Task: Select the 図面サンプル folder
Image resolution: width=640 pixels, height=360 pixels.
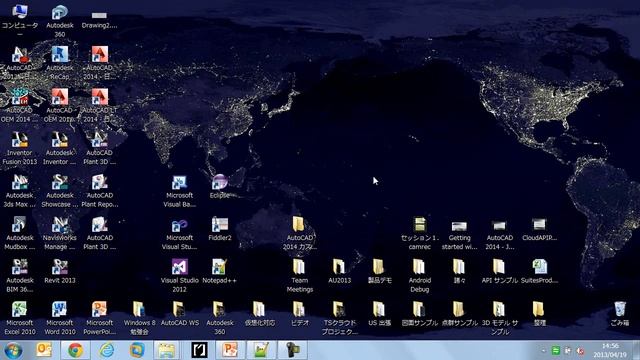Action: click(x=419, y=313)
